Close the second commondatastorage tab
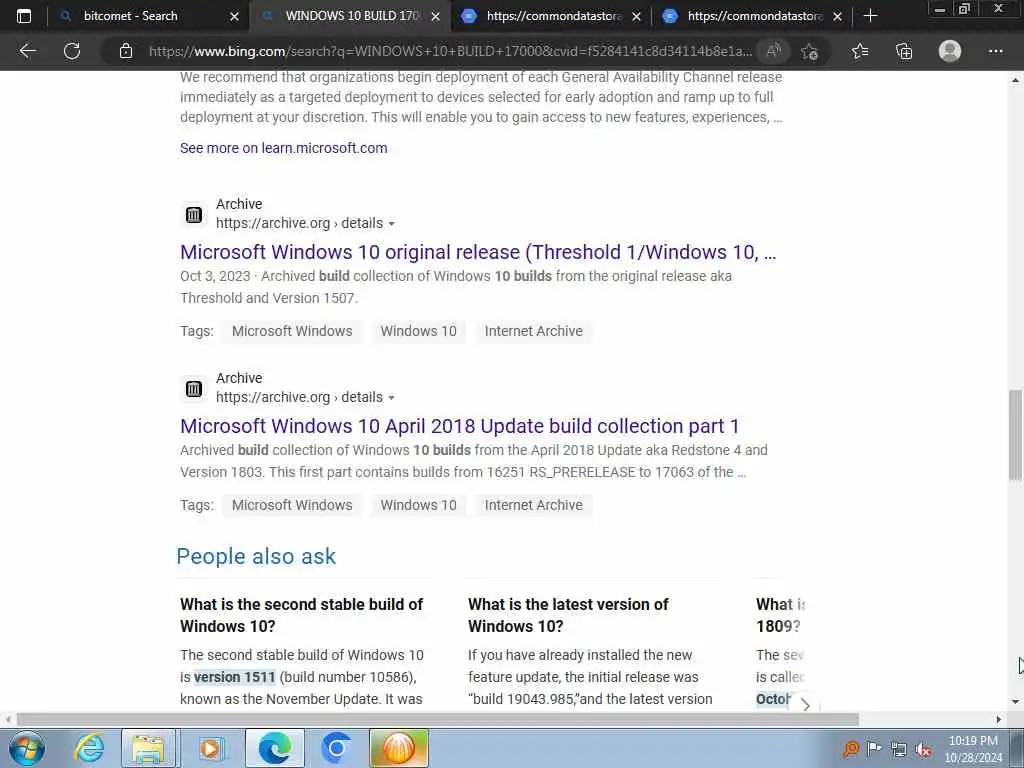 pos(837,16)
